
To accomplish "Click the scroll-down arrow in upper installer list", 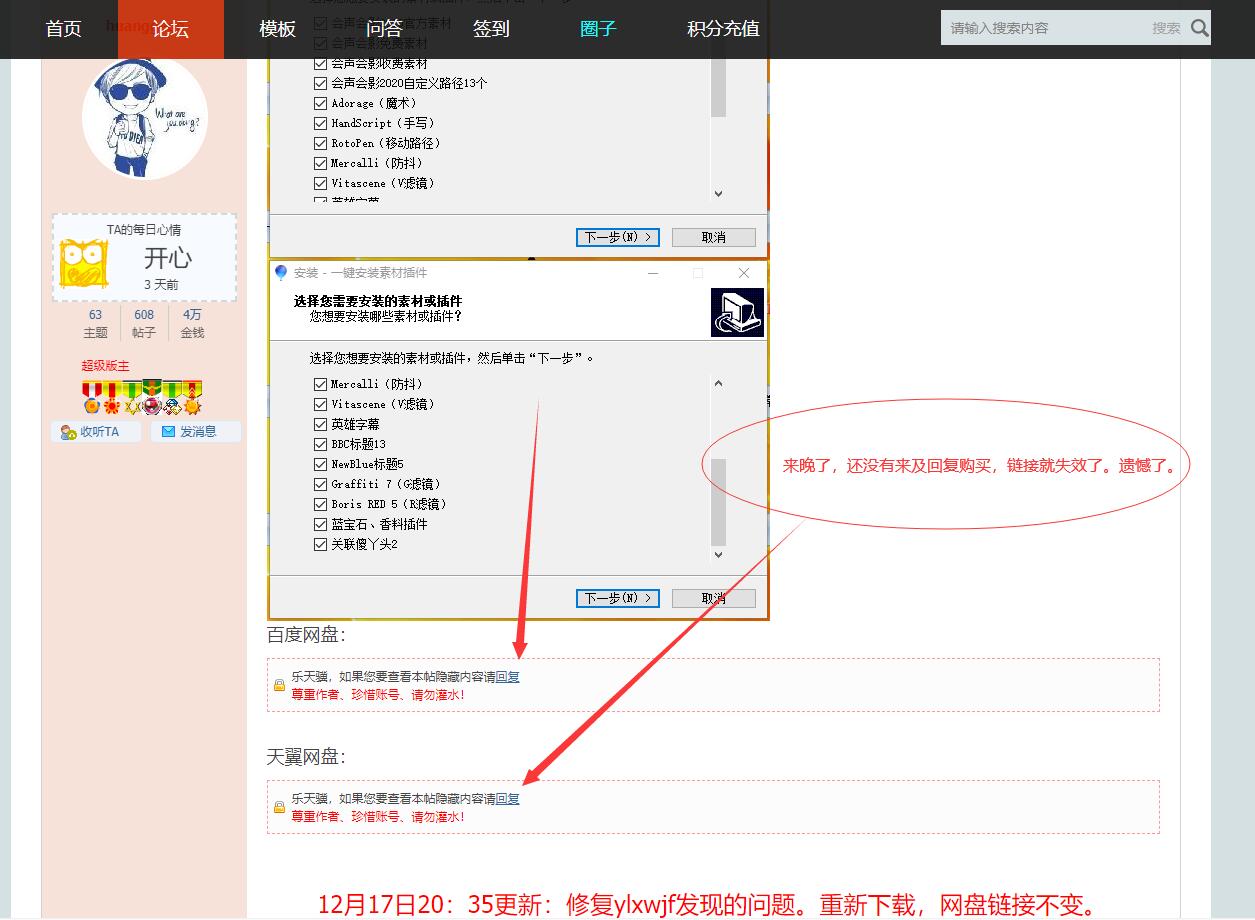I will pos(718,194).
